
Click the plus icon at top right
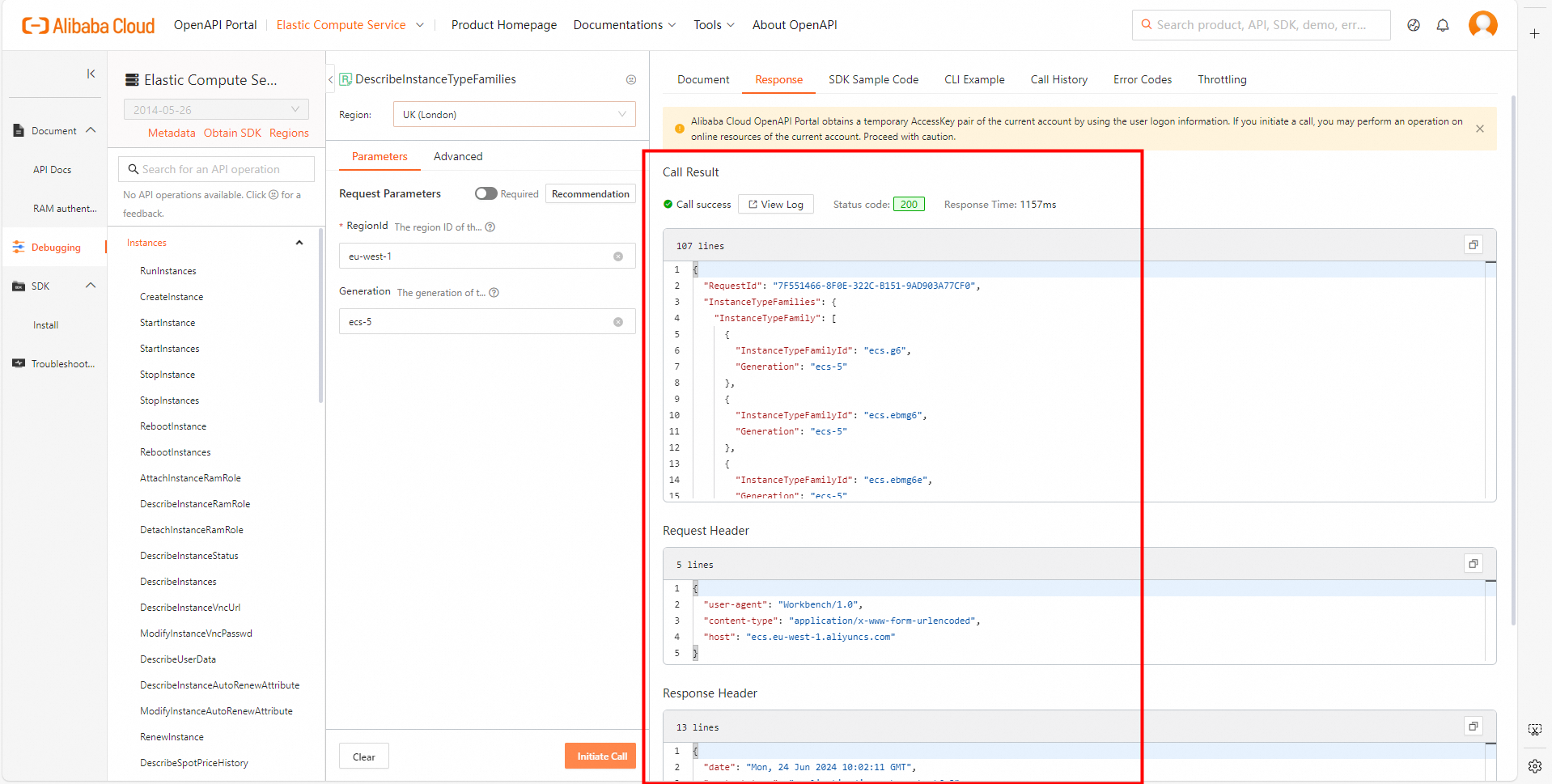pos(1534,33)
